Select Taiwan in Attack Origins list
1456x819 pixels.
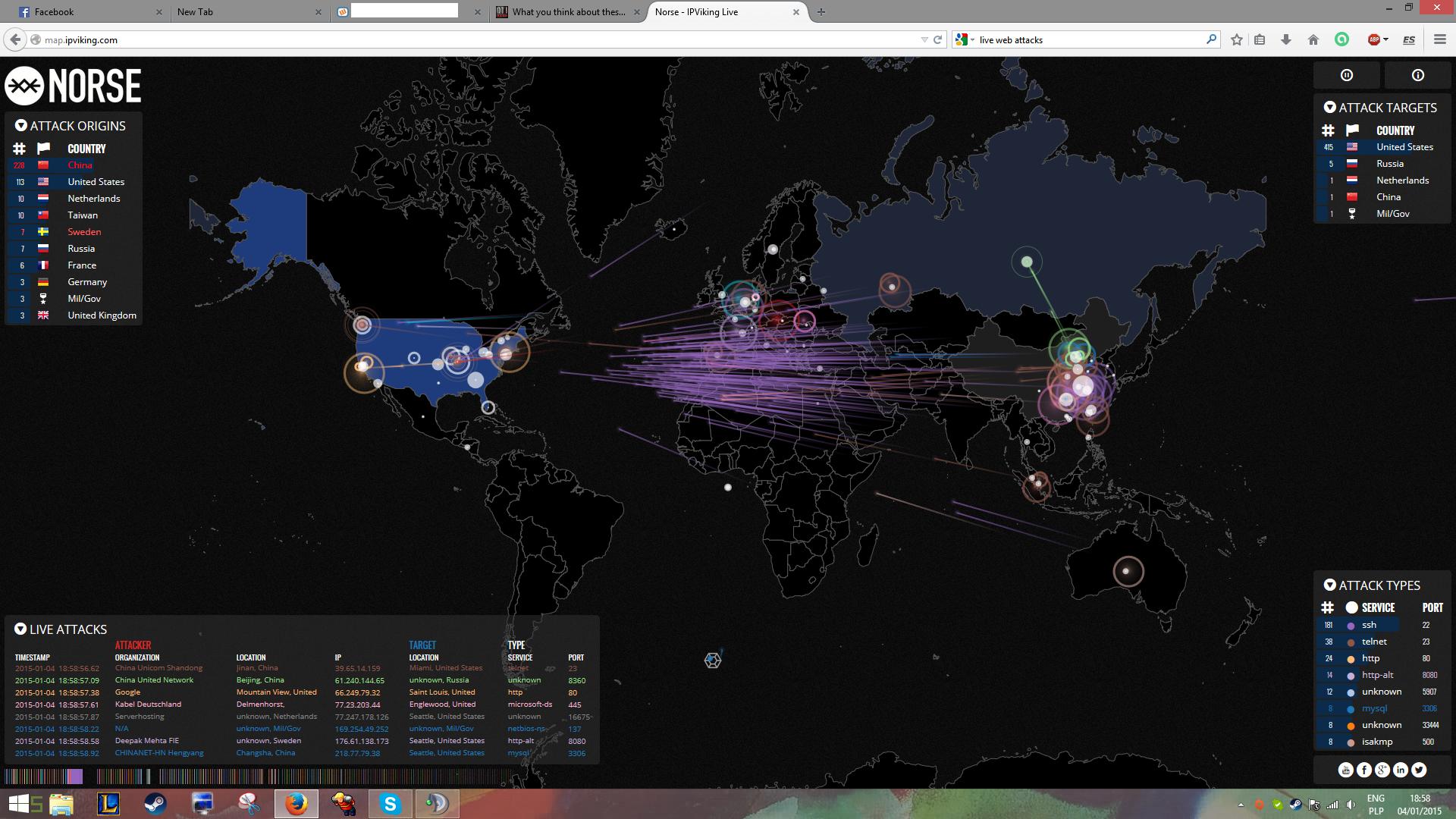(x=74, y=215)
